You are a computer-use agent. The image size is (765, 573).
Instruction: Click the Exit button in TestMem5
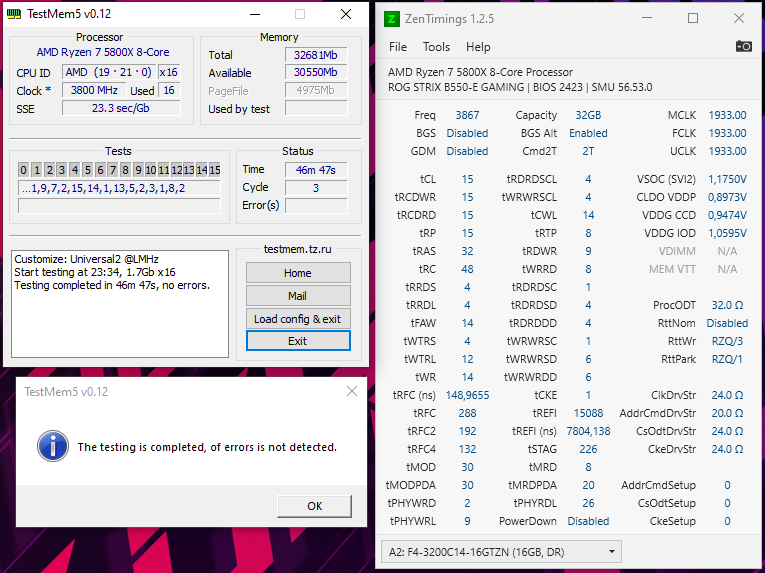click(298, 341)
